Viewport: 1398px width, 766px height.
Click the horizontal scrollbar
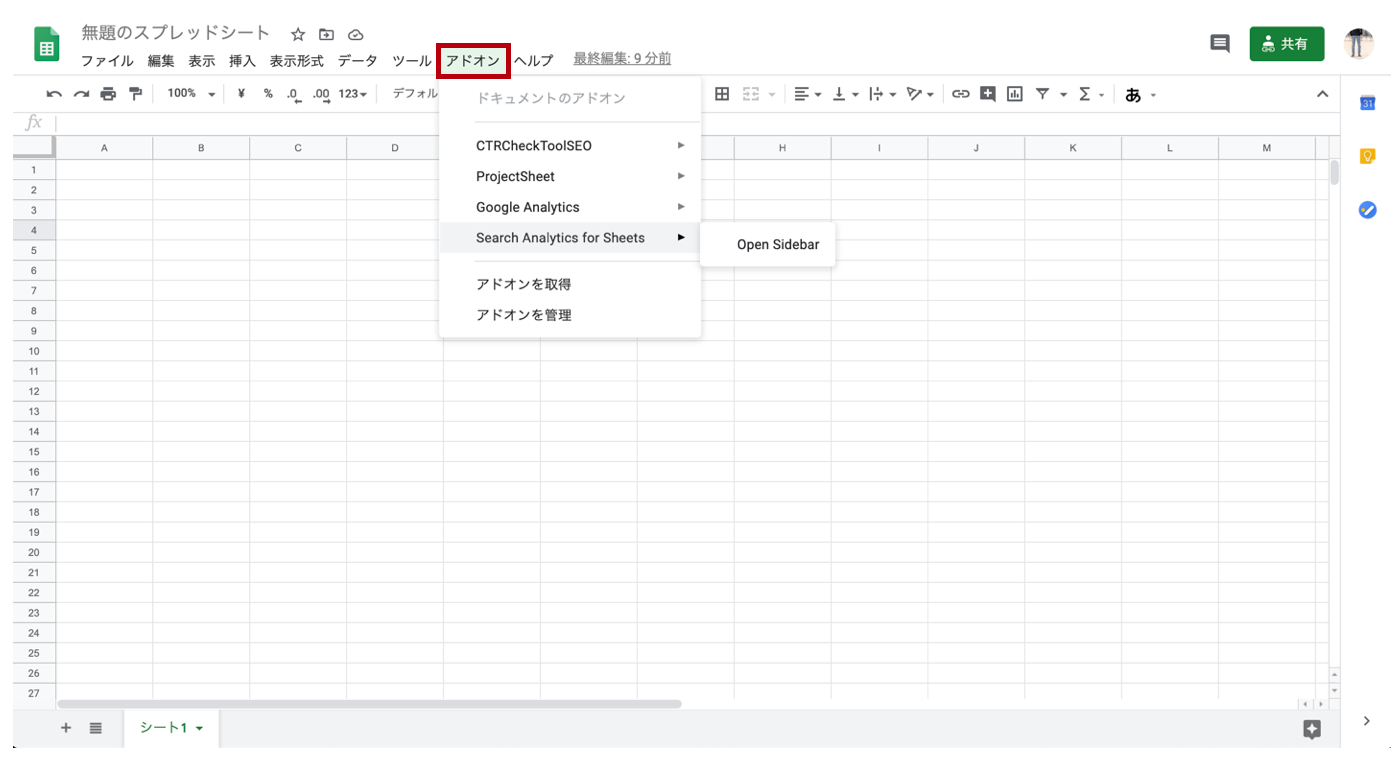370,704
